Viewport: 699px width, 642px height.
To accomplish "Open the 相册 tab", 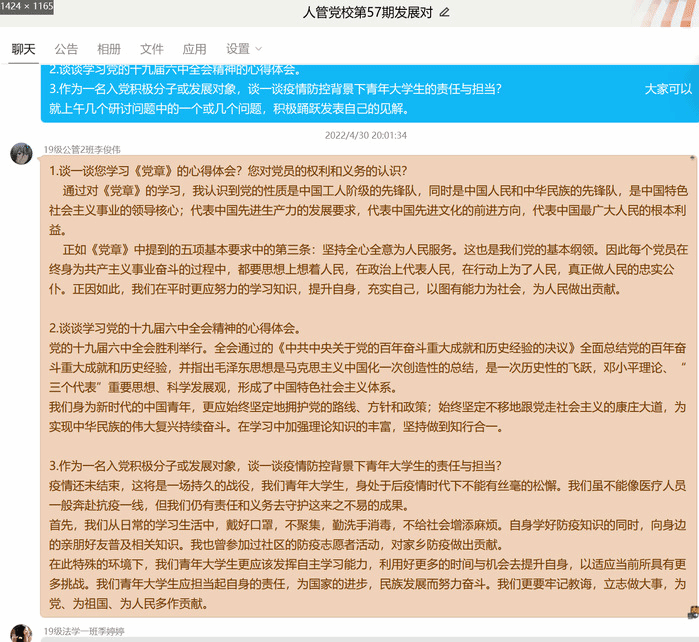I will click(109, 49).
